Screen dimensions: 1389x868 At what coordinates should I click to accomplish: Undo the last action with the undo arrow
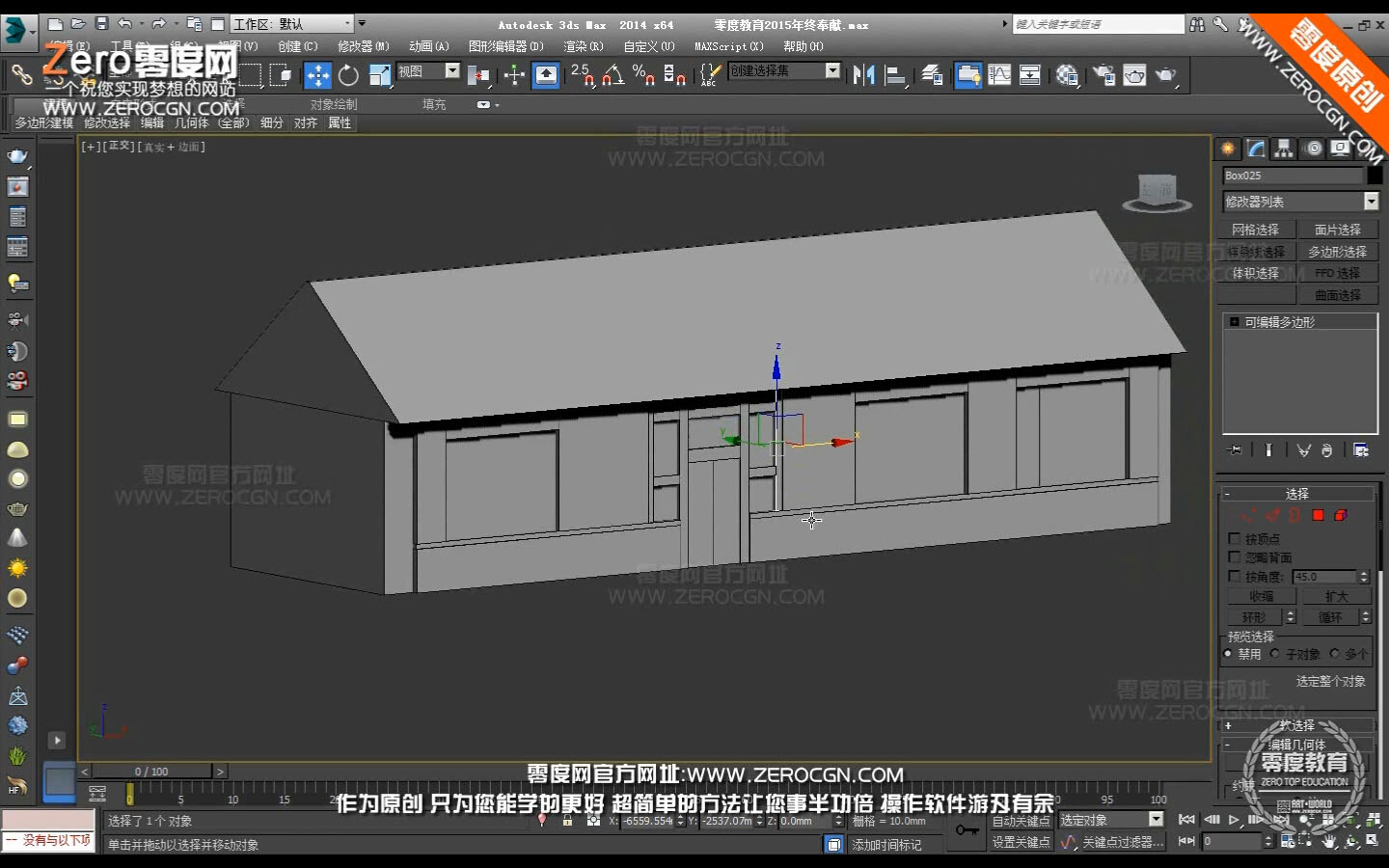[124, 24]
